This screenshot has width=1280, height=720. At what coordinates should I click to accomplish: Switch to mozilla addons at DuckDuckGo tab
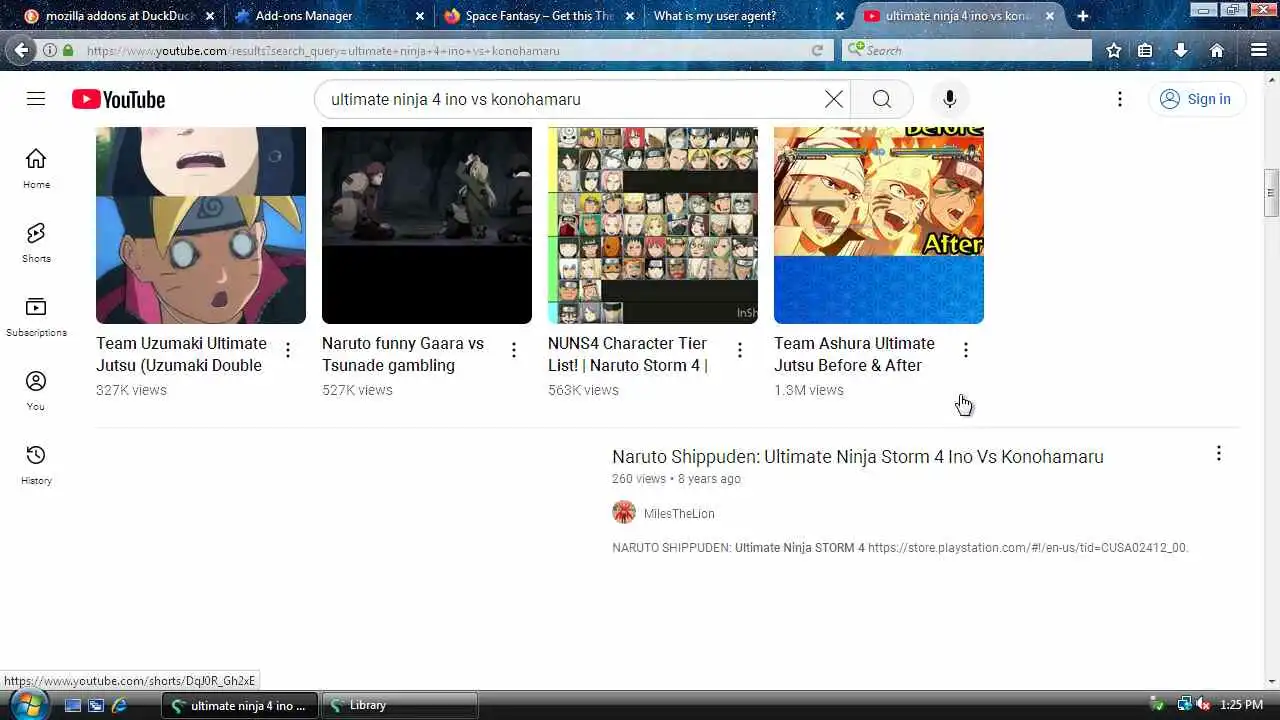tap(120, 16)
